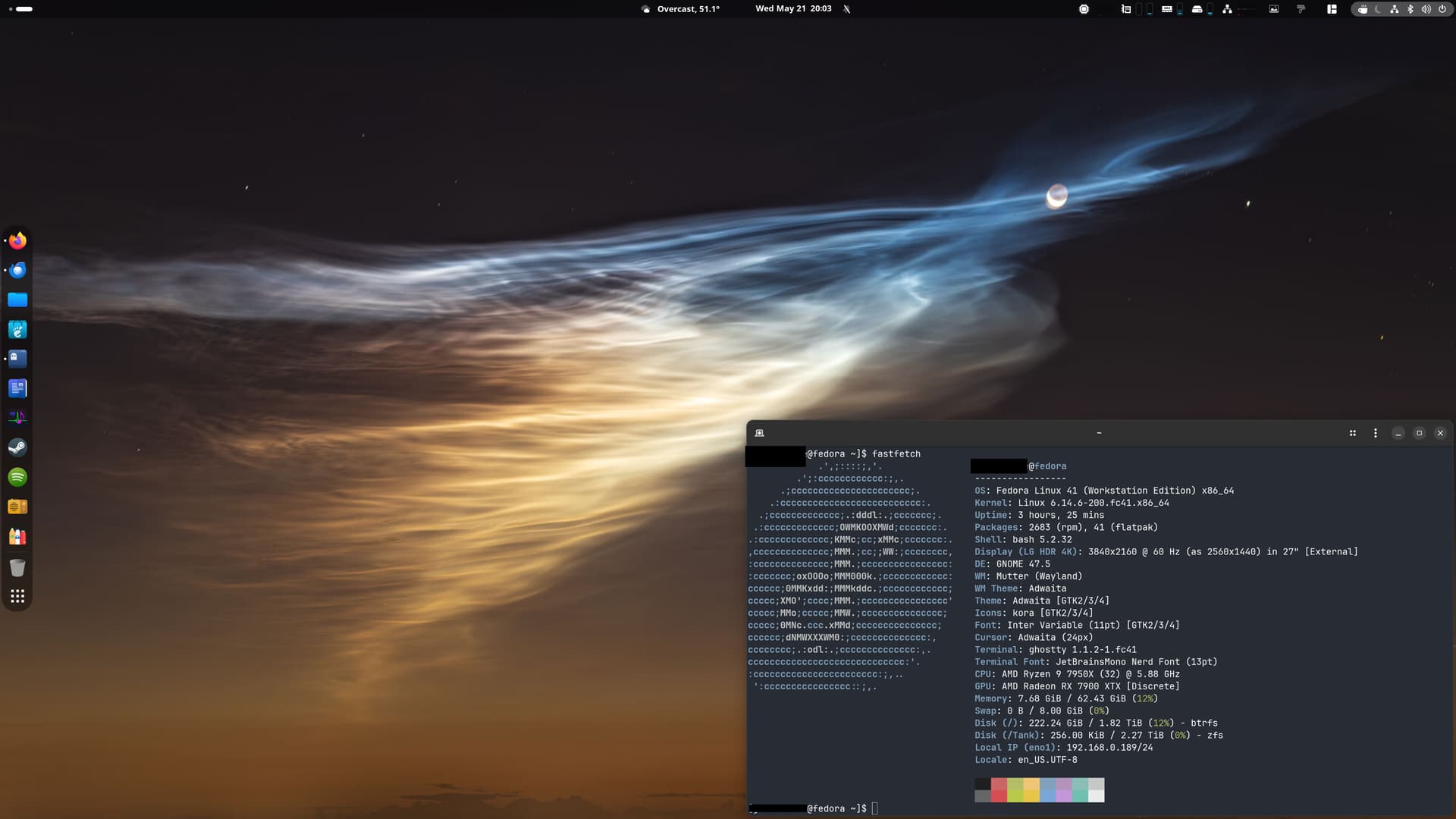
Task: Toggle night mode moon icon in panel
Action: pyautogui.click(x=1378, y=9)
